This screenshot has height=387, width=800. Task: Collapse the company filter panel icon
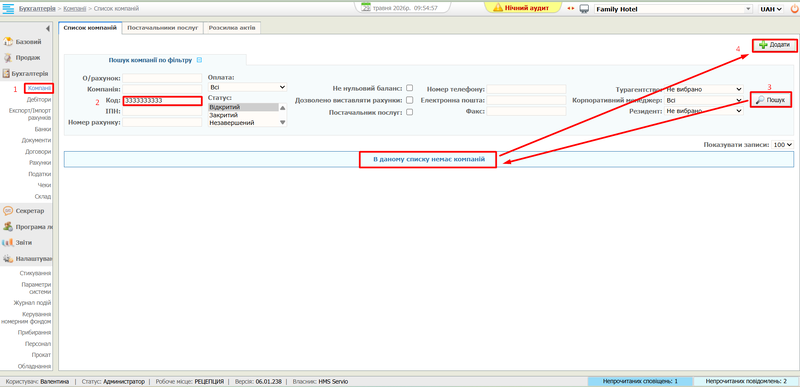pos(199,60)
